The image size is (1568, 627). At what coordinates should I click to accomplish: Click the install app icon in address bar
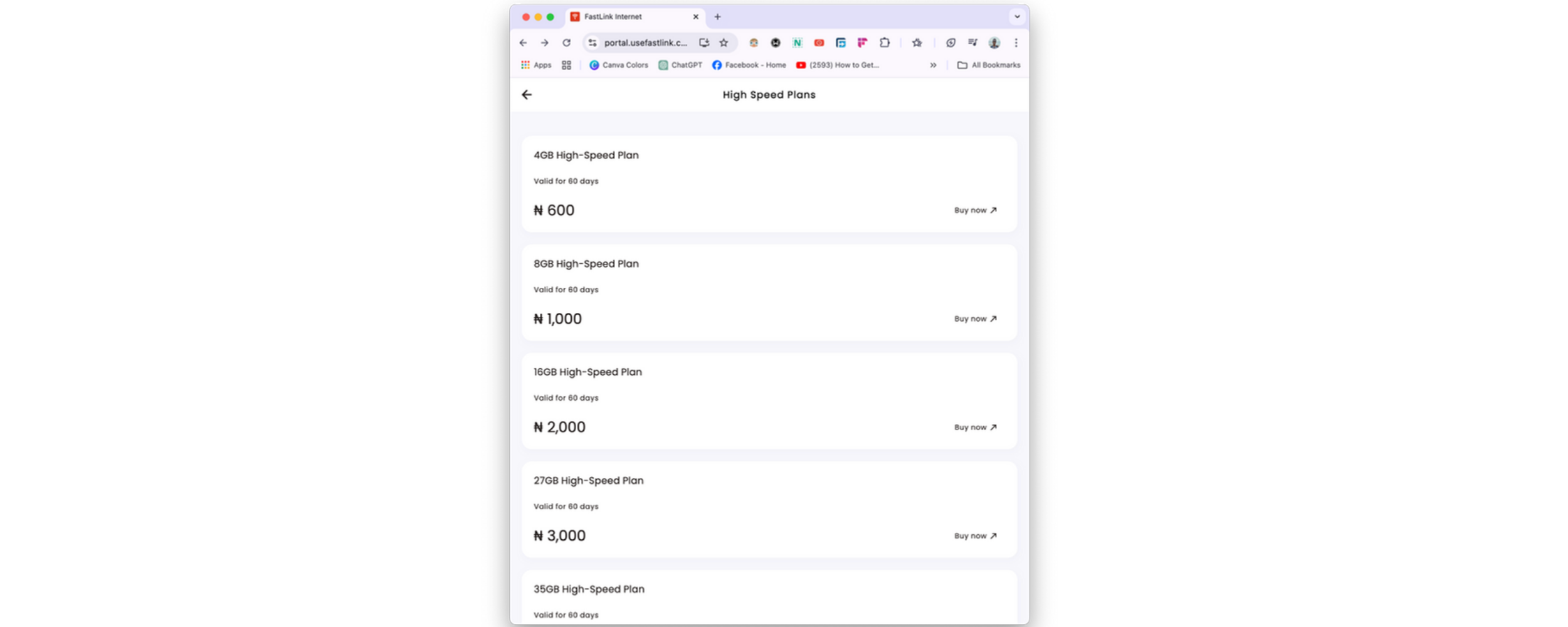tap(704, 43)
